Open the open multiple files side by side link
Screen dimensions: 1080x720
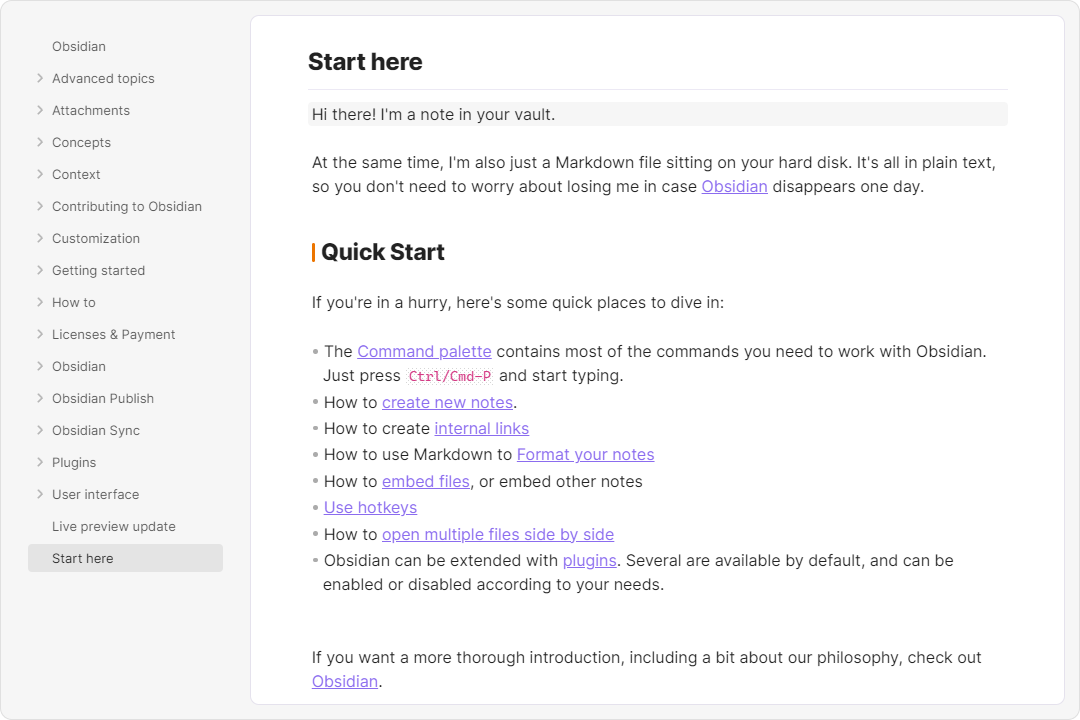[x=498, y=535]
